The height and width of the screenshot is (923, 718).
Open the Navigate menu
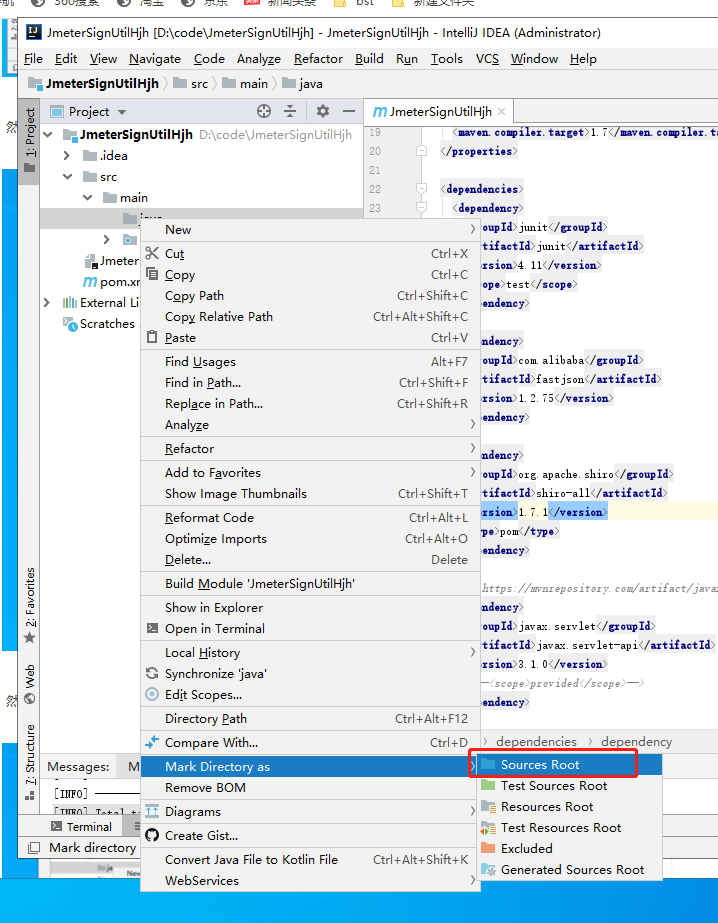point(155,59)
